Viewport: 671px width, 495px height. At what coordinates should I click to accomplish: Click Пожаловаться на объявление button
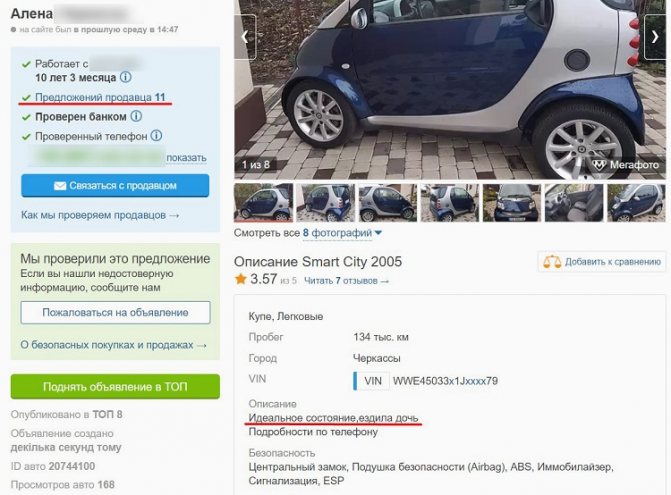coord(116,312)
